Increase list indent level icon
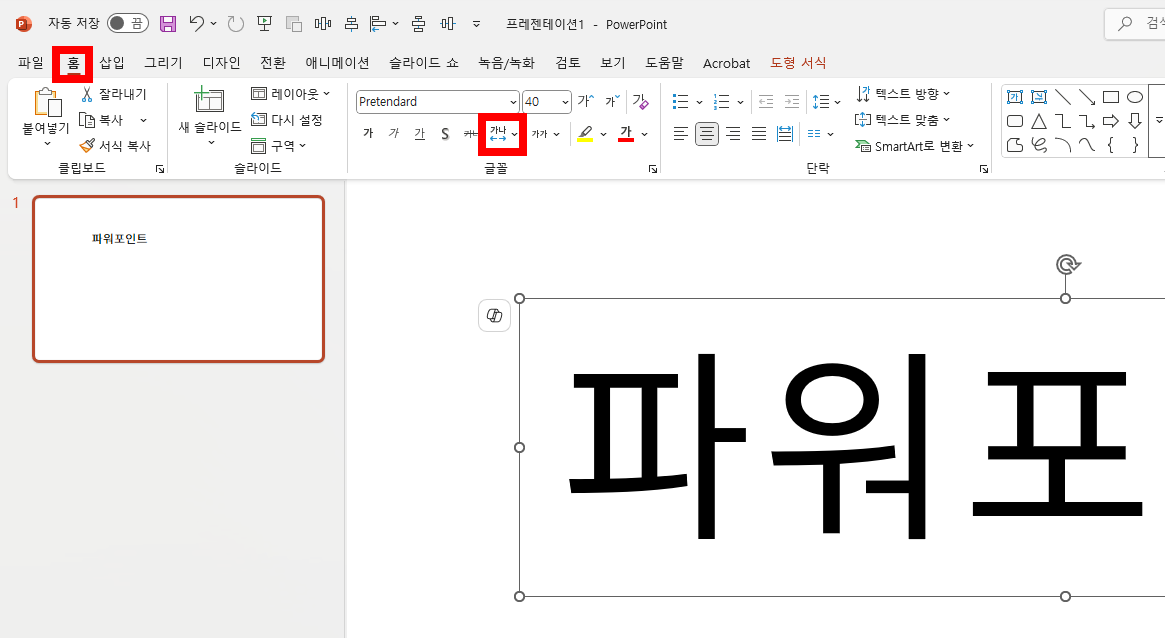 click(x=792, y=102)
